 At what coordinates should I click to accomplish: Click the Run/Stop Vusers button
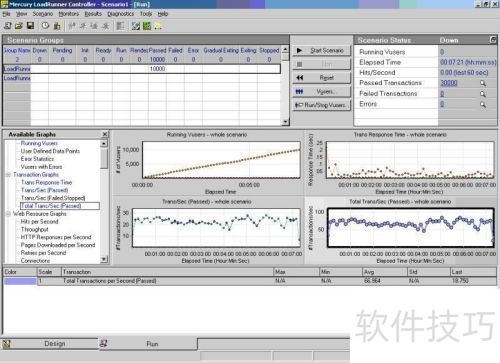[322, 105]
